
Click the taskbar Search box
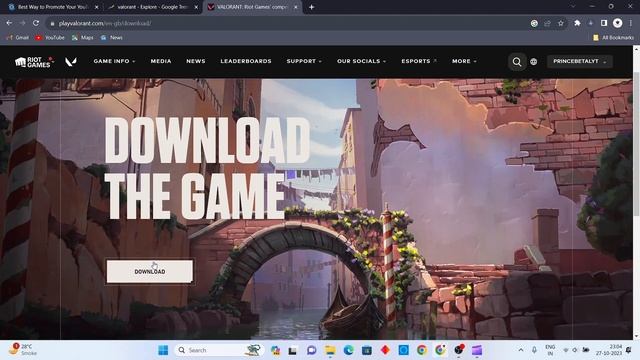(x=220, y=350)
